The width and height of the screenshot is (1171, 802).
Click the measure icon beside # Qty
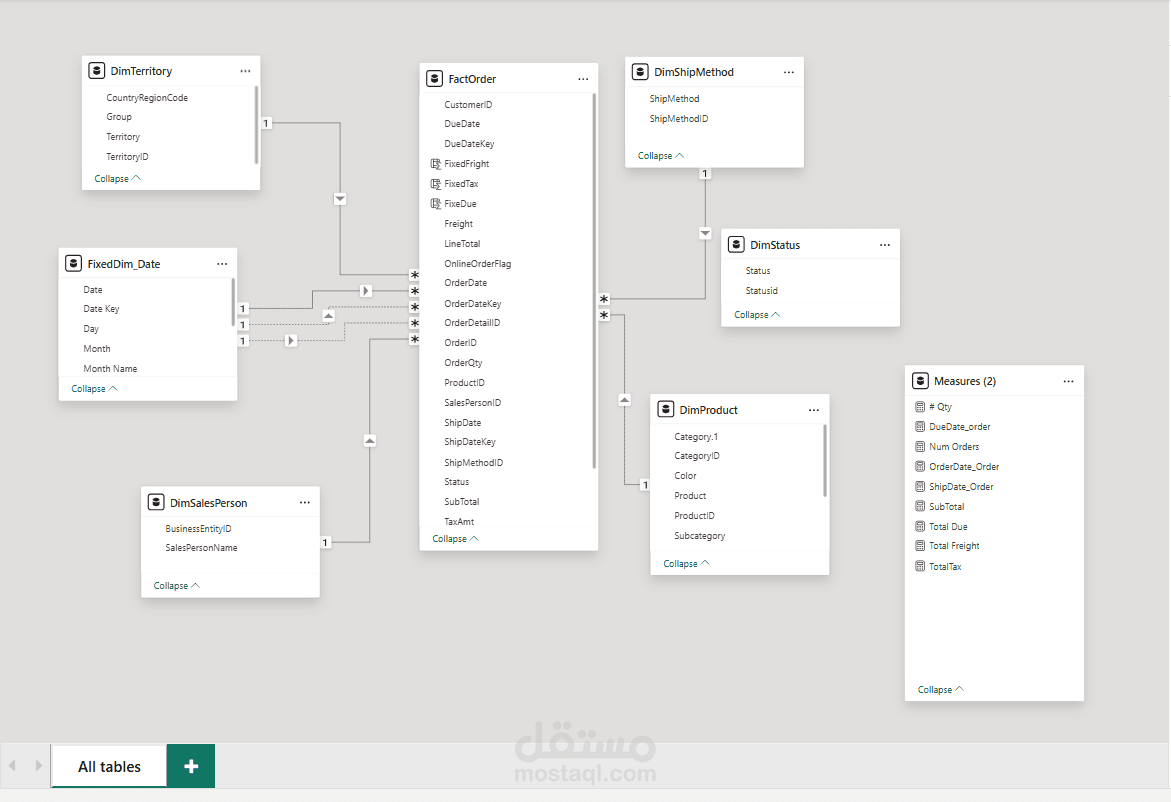(x=920, y=407)
